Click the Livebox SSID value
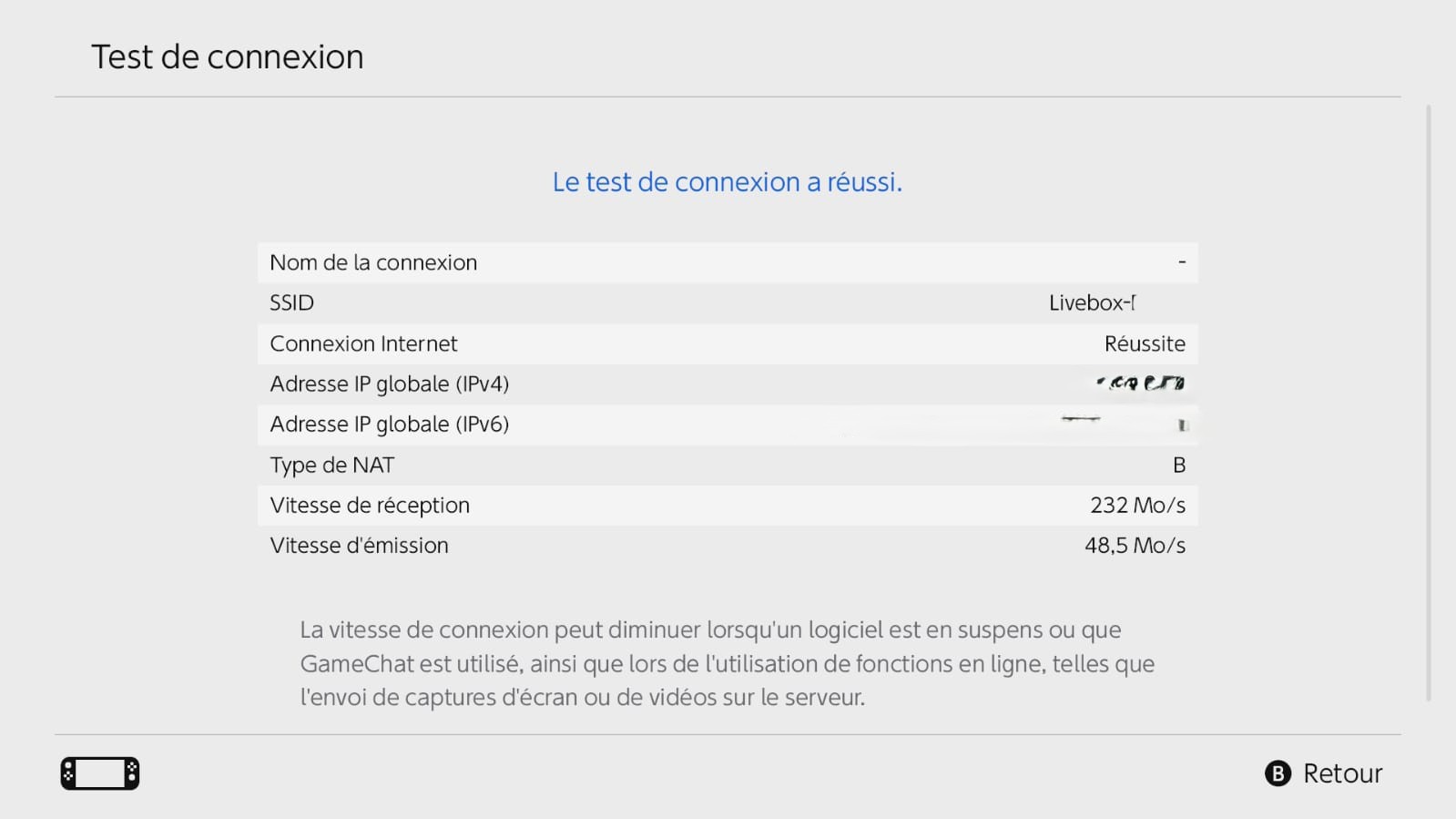The image size is (1456, 819). tap(1092, 302)
